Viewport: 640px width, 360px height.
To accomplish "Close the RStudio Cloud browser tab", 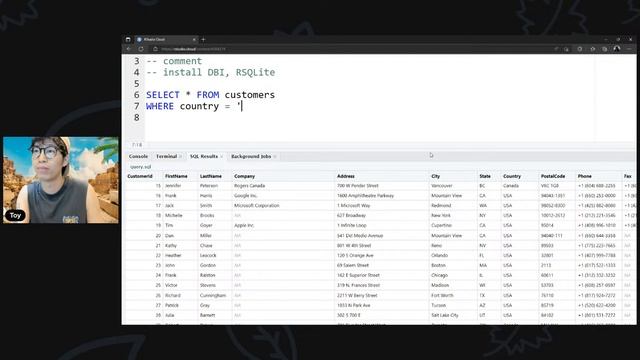I will pyautogui.click(x=194, y=40).
